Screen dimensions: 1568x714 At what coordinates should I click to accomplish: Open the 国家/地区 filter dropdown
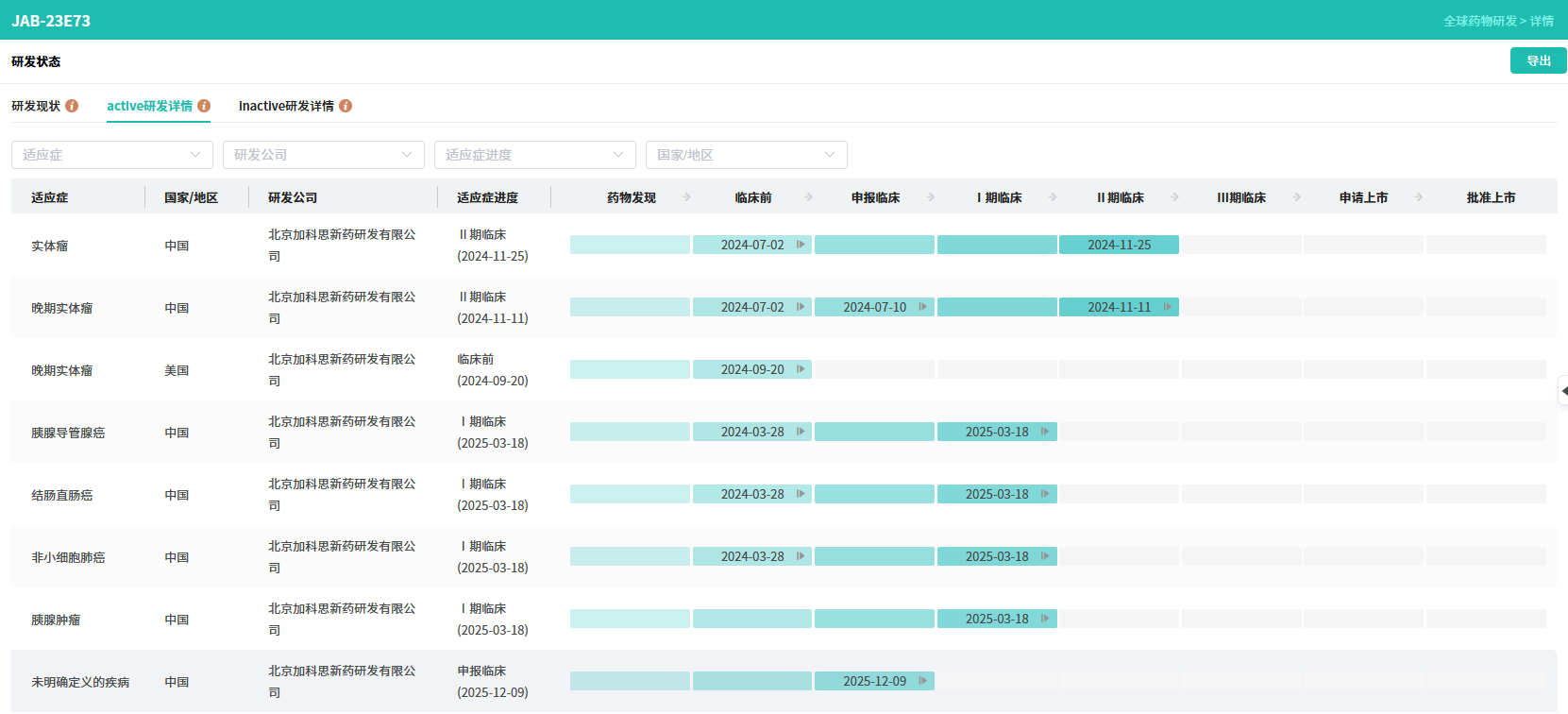(x=746, y=155)
